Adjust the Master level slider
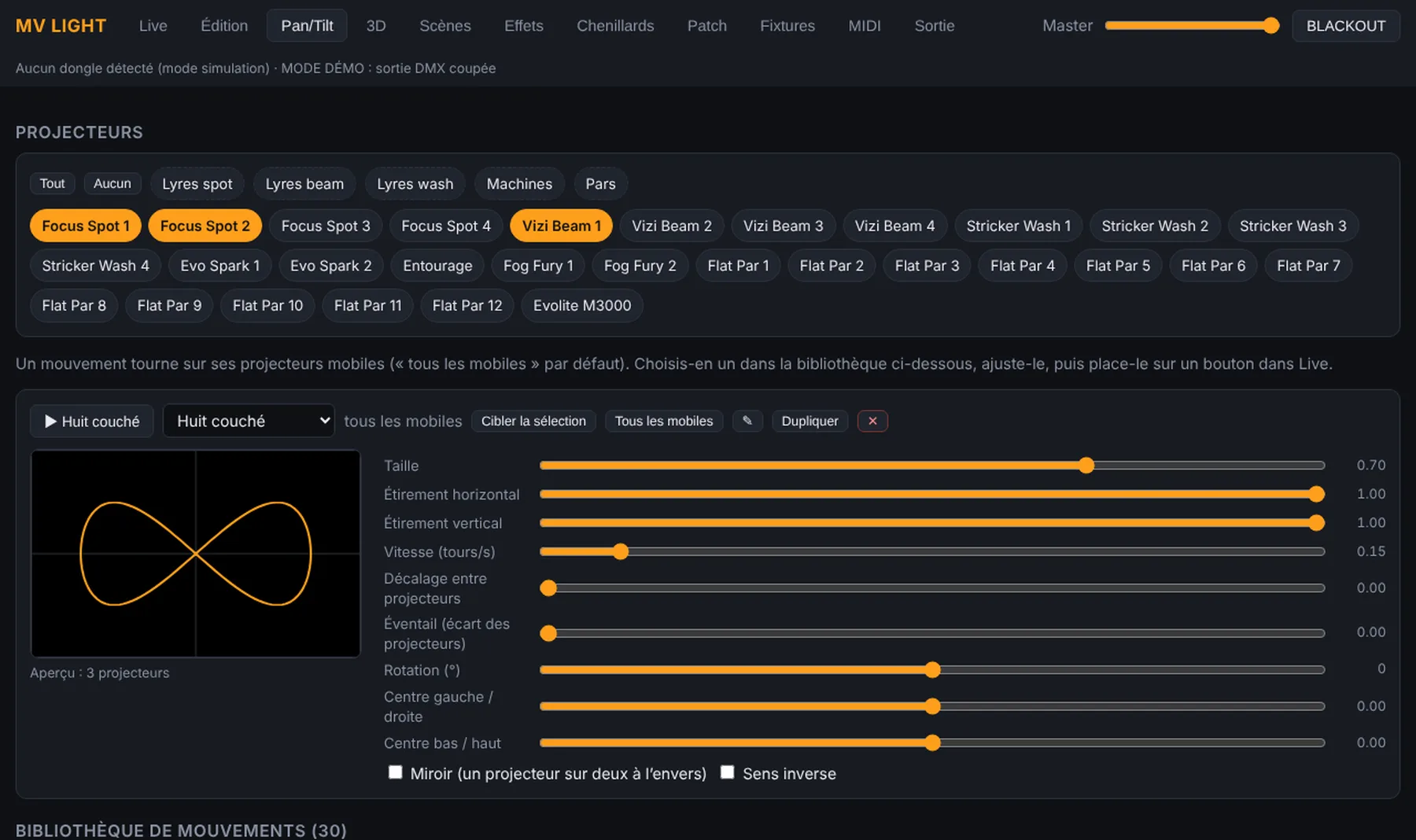Image resolution: width=1416 pixels, height=840 pixels. click(x=1192, y=26)
